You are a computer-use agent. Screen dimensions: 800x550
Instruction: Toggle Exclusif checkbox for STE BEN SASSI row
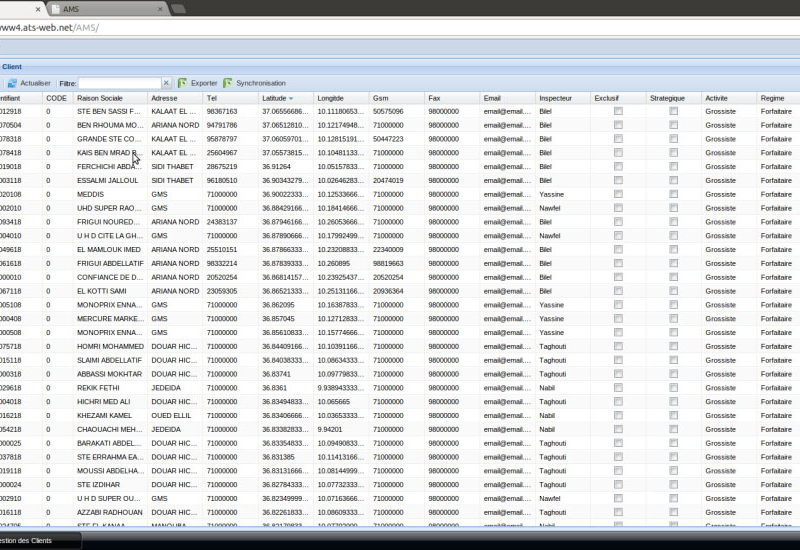(x=618, y=111)
